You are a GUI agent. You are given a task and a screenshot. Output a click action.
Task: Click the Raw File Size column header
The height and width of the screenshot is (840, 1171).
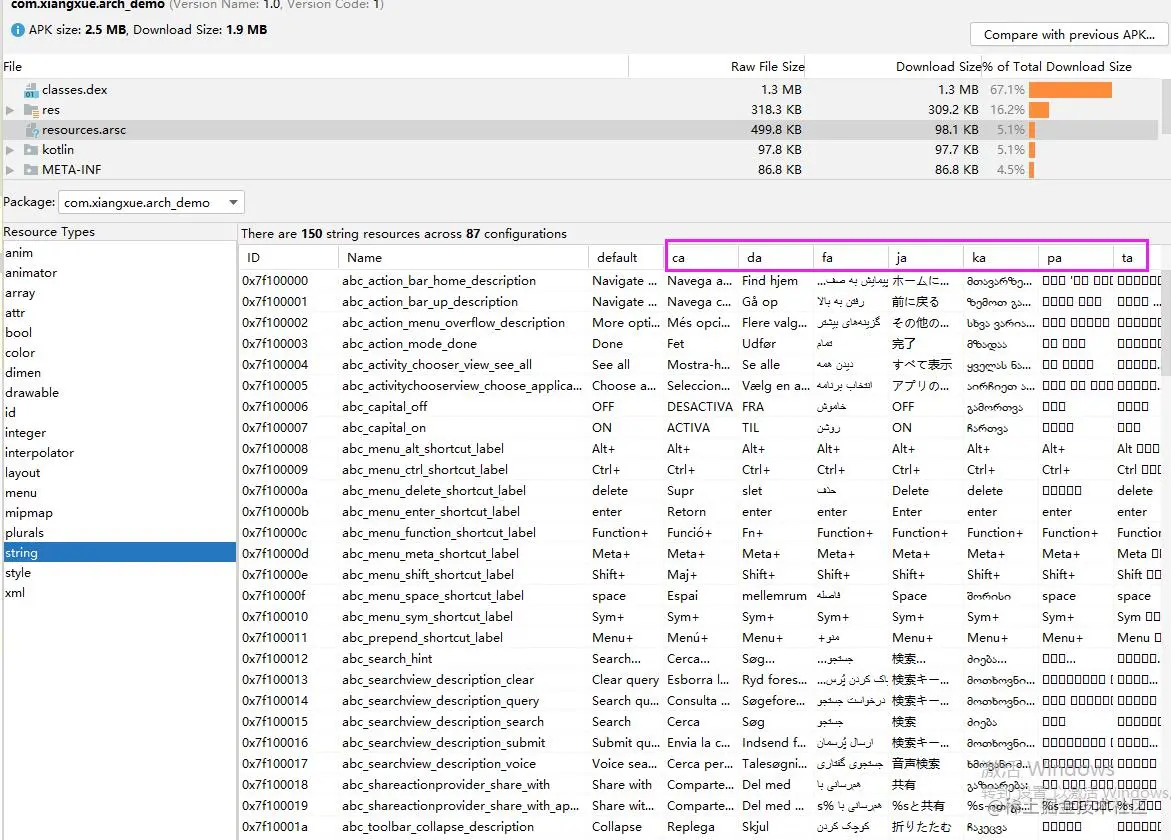[x=718, y=66]
